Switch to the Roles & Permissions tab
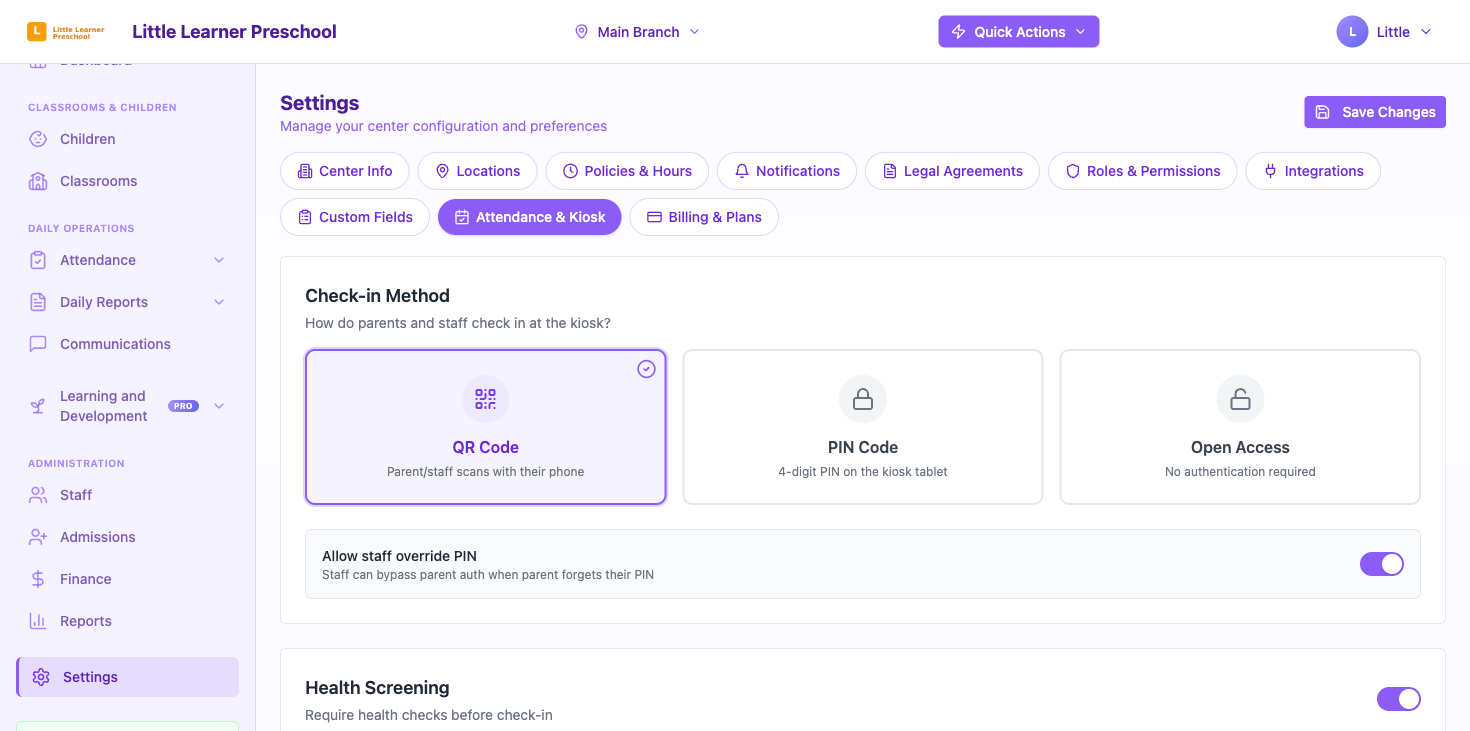The image size is (1470, 731). pos(1143,171)
